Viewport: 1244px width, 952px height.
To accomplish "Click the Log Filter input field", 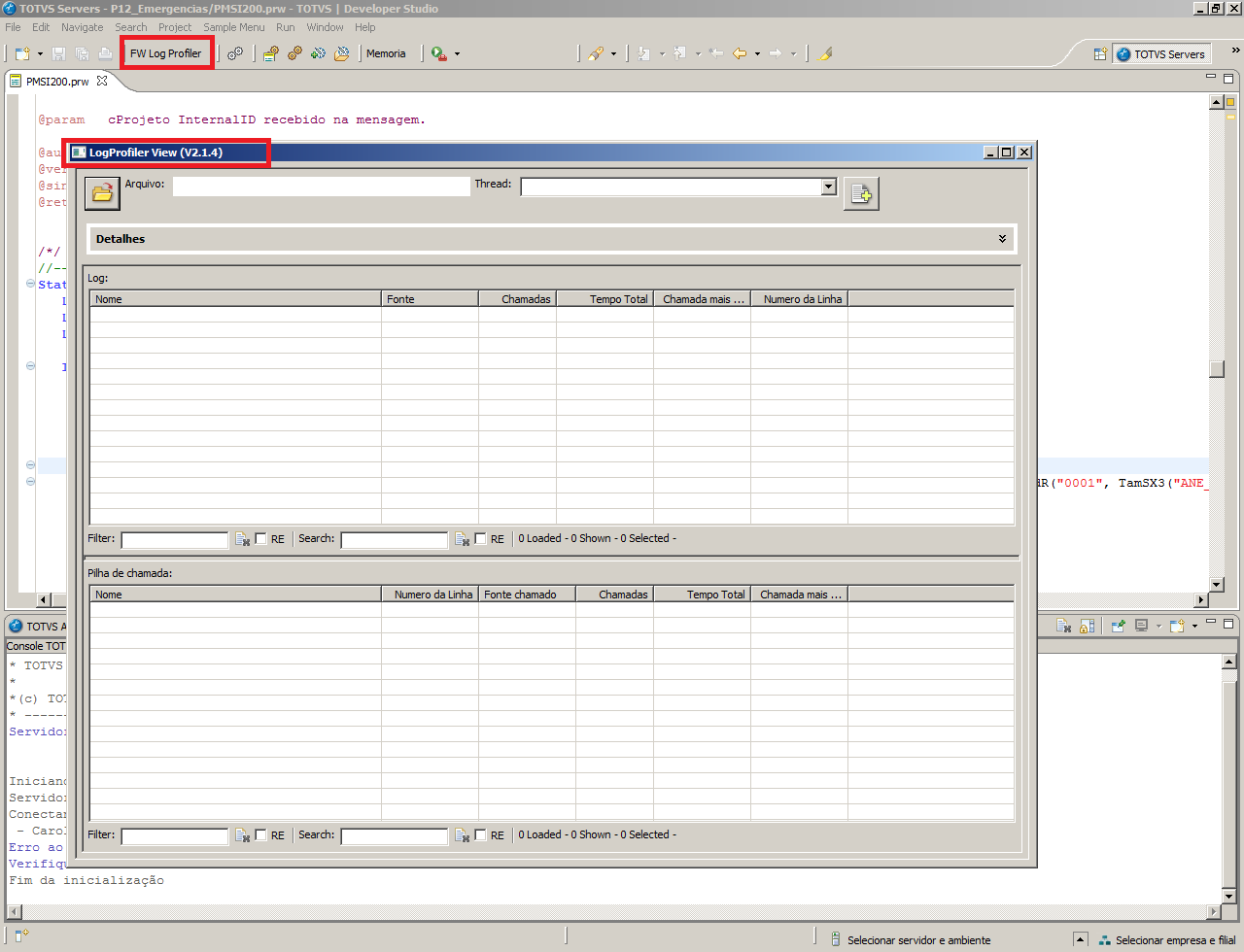I will point(175,539).
